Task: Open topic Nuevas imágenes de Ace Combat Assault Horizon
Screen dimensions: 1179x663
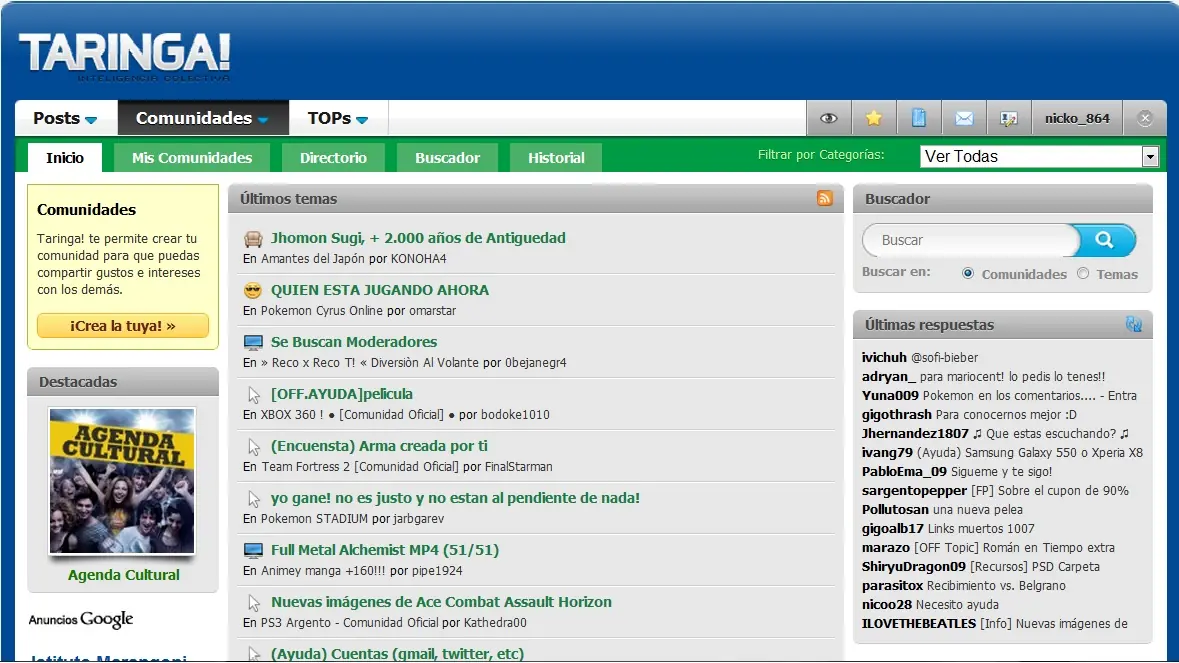Action: (x=441, y=601)
